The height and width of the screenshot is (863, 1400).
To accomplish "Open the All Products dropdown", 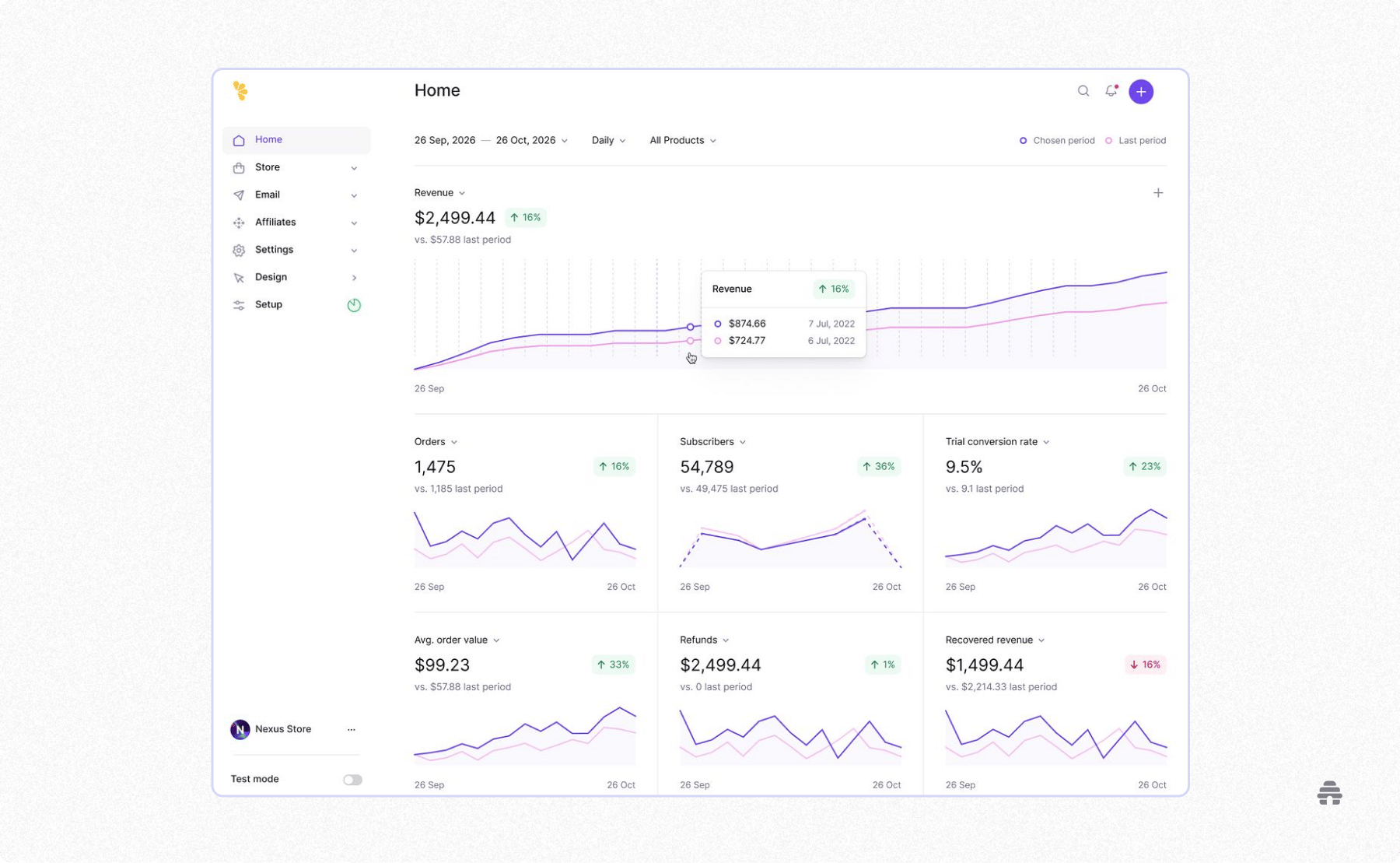I will point(681,140).
